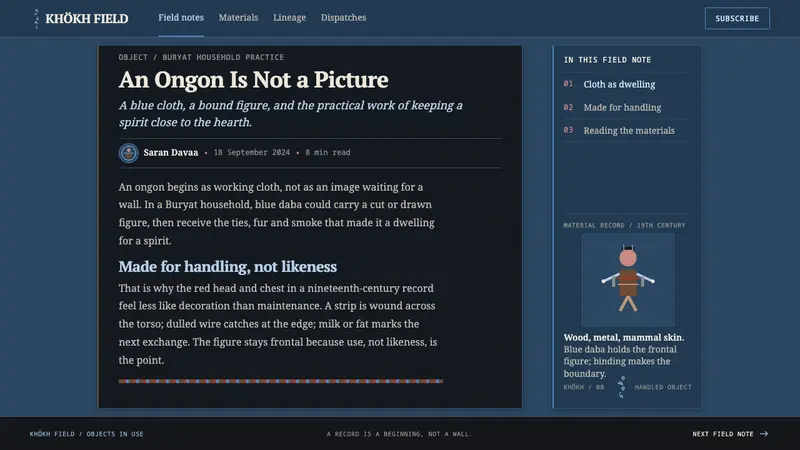Jump to 03 Reading the materials
800x450 pixels.
click(x=627, y=131)
